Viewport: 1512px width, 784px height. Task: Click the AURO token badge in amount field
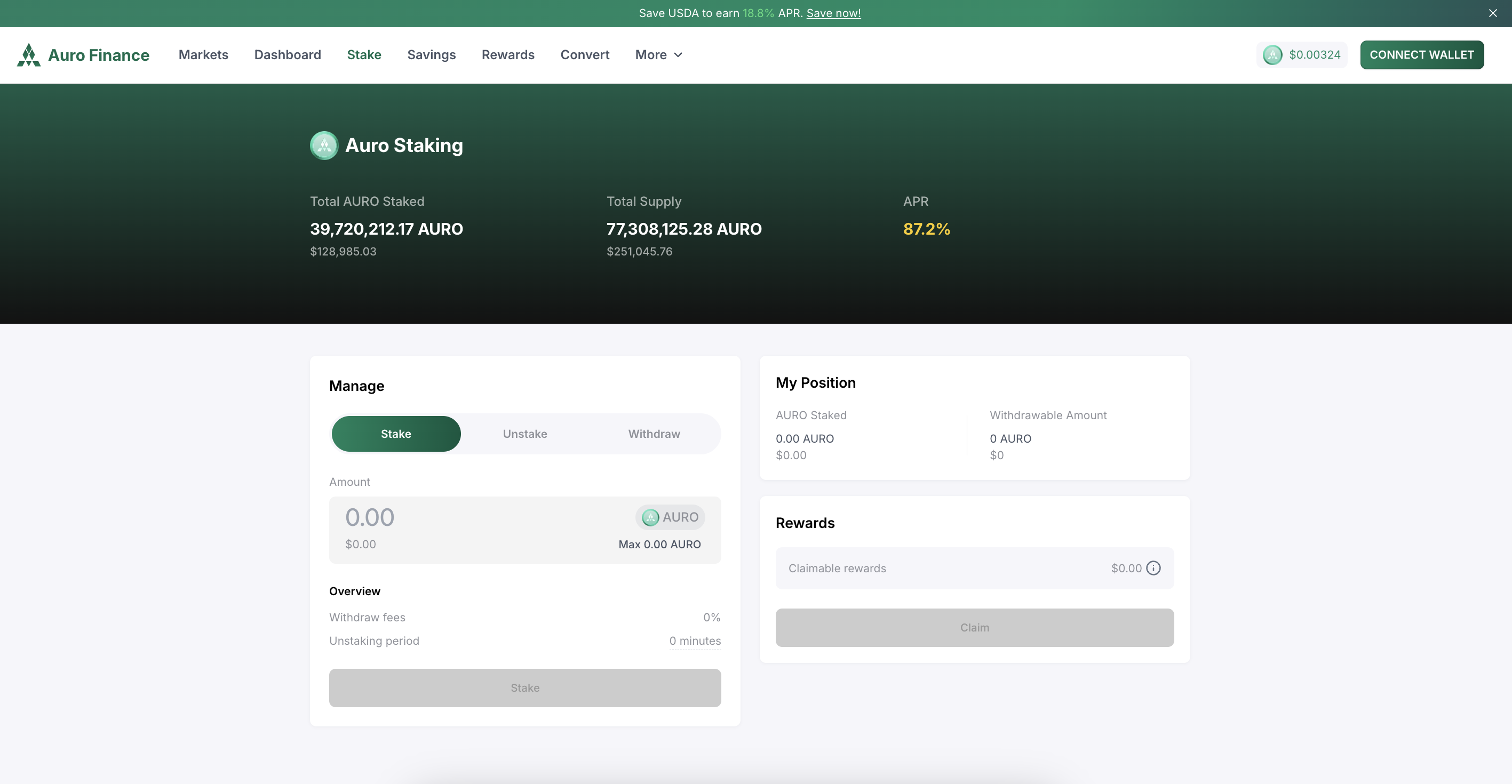[x=670, y=517]
